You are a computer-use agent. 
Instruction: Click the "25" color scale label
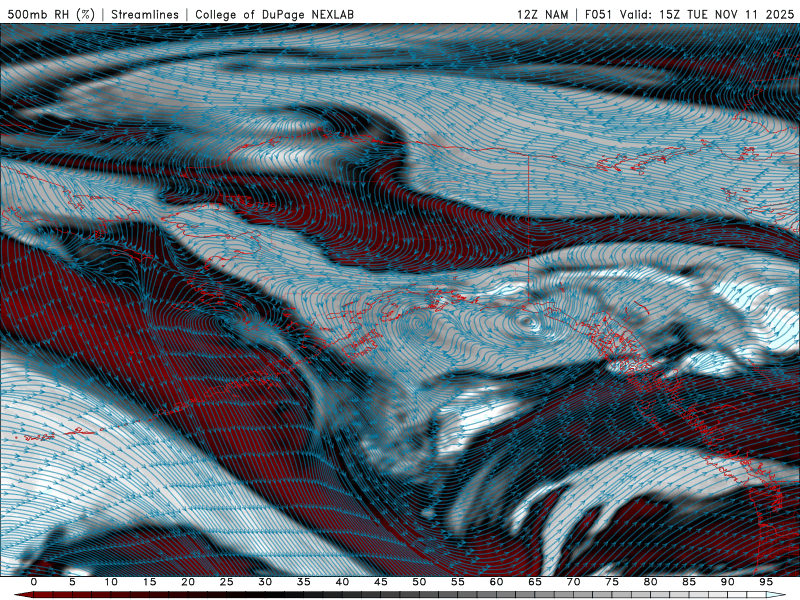point(227,582)
